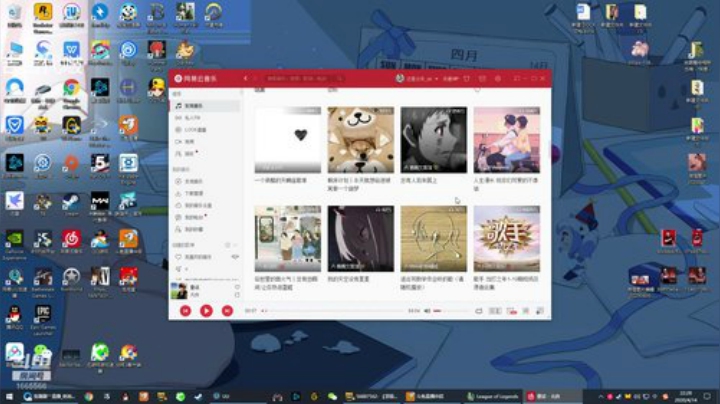This screenshot has width=720, height=404.
Task: Select Discover Music in the sidebar
Action: (206, 106)
